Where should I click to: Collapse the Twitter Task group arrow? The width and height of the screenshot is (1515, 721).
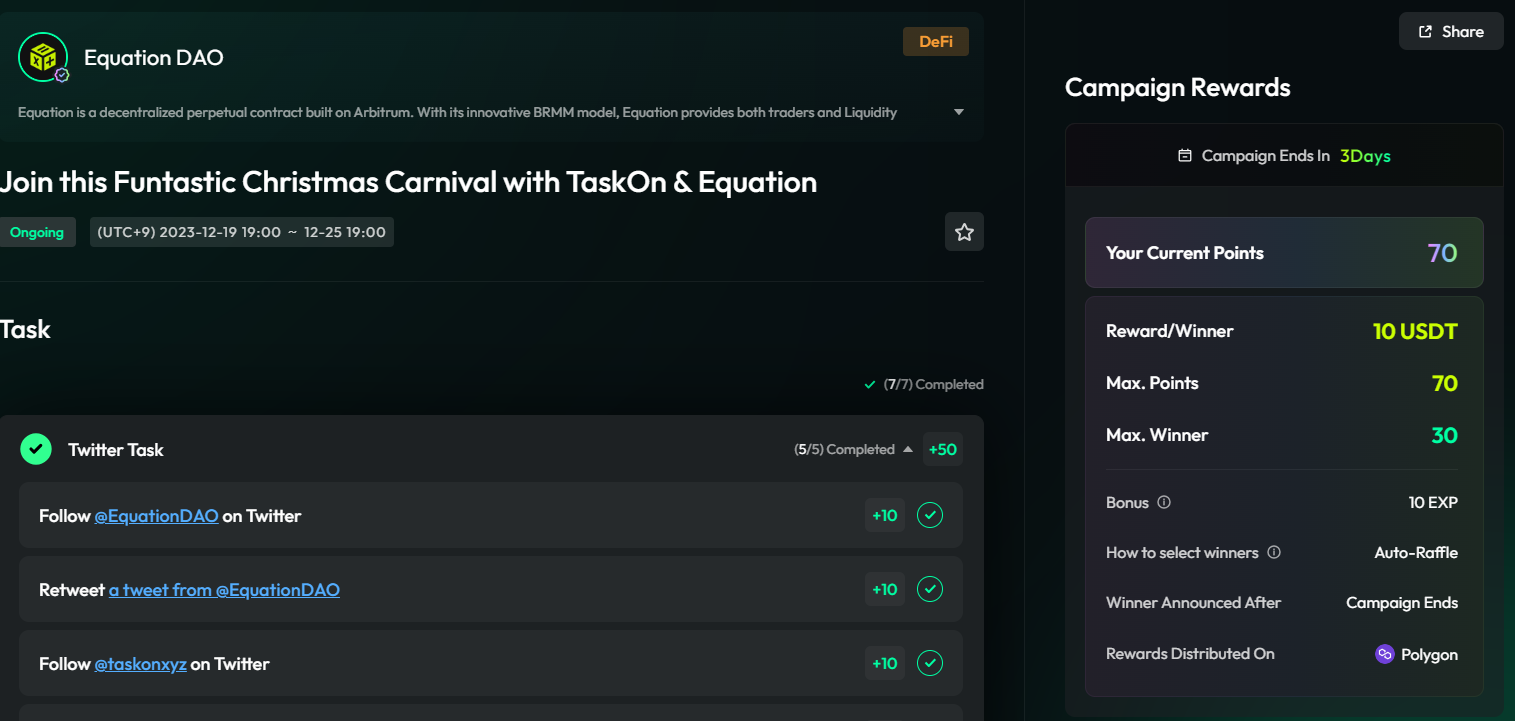coord(908,449)
